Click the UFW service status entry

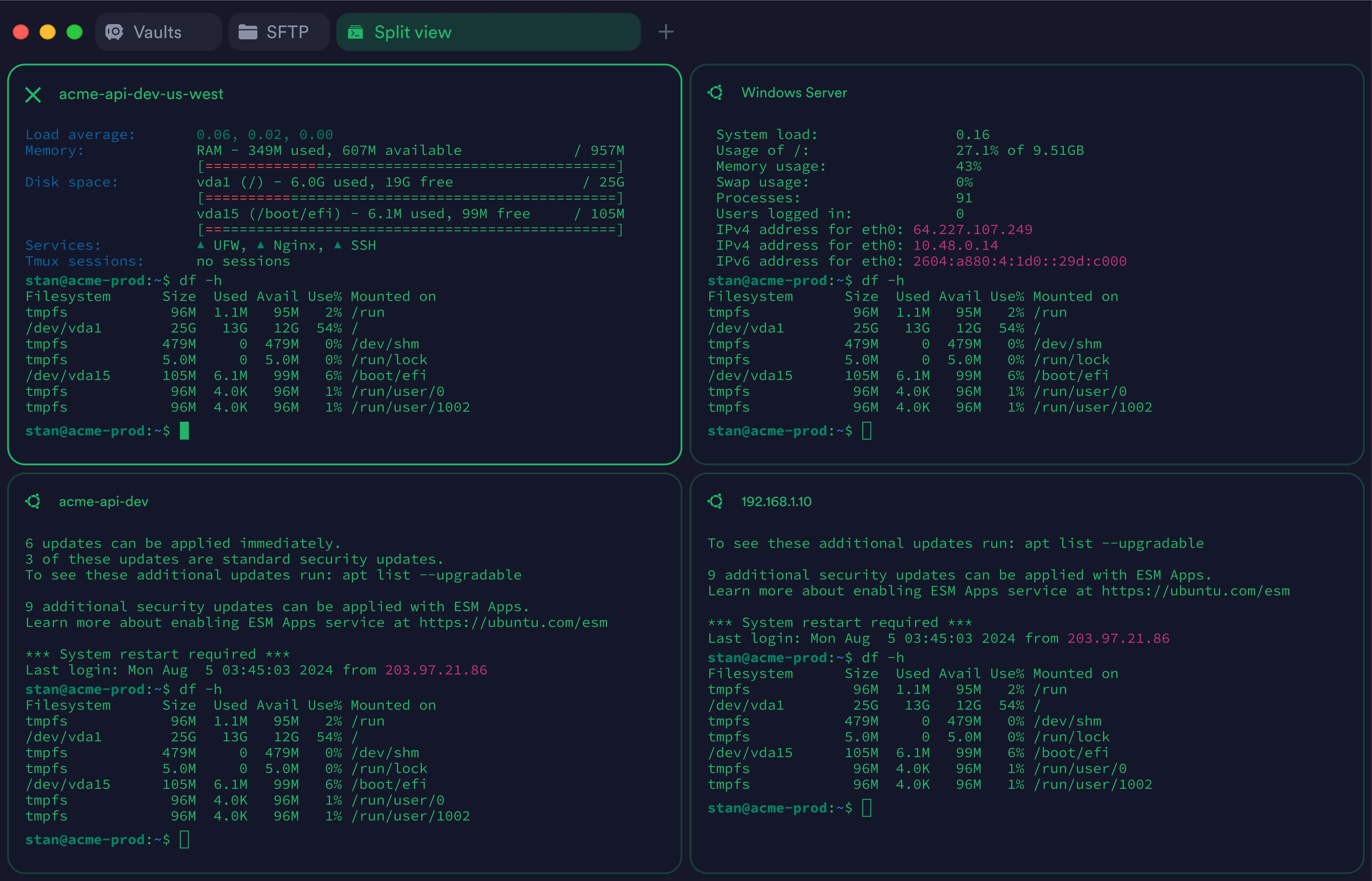[221, 246]
